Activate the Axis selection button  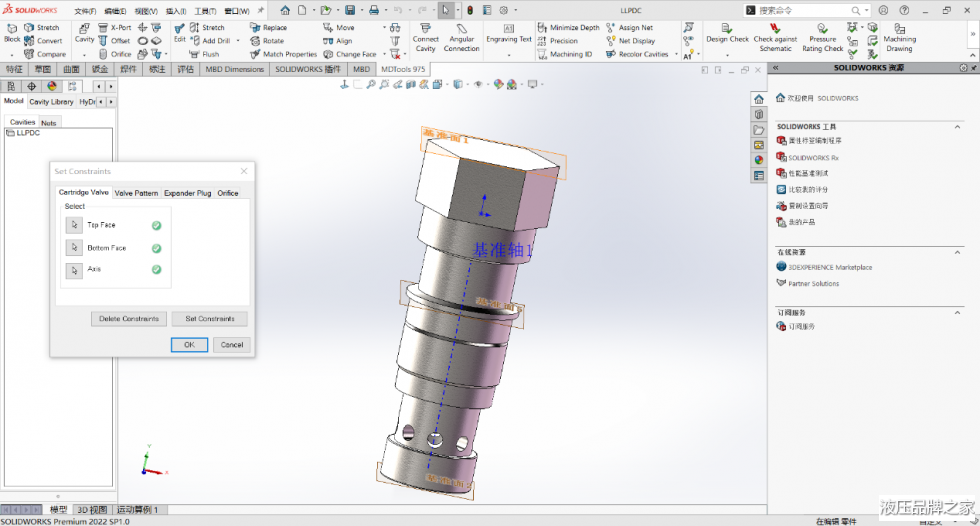74,270
